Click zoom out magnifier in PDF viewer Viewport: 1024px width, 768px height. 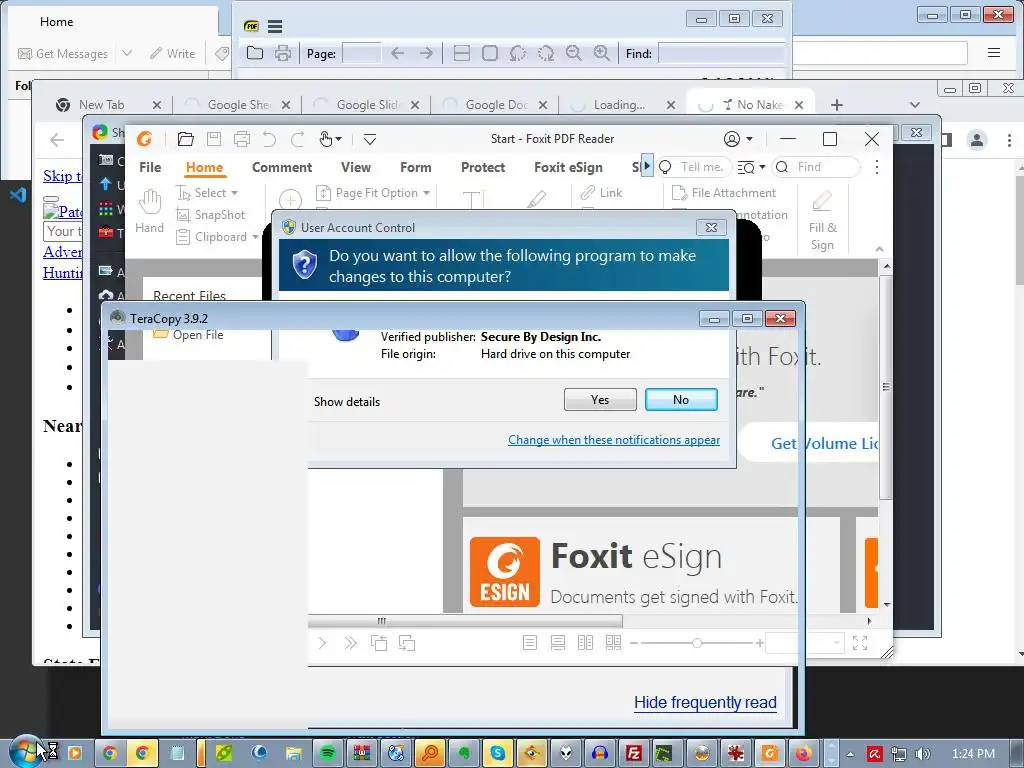coord(573,54)
